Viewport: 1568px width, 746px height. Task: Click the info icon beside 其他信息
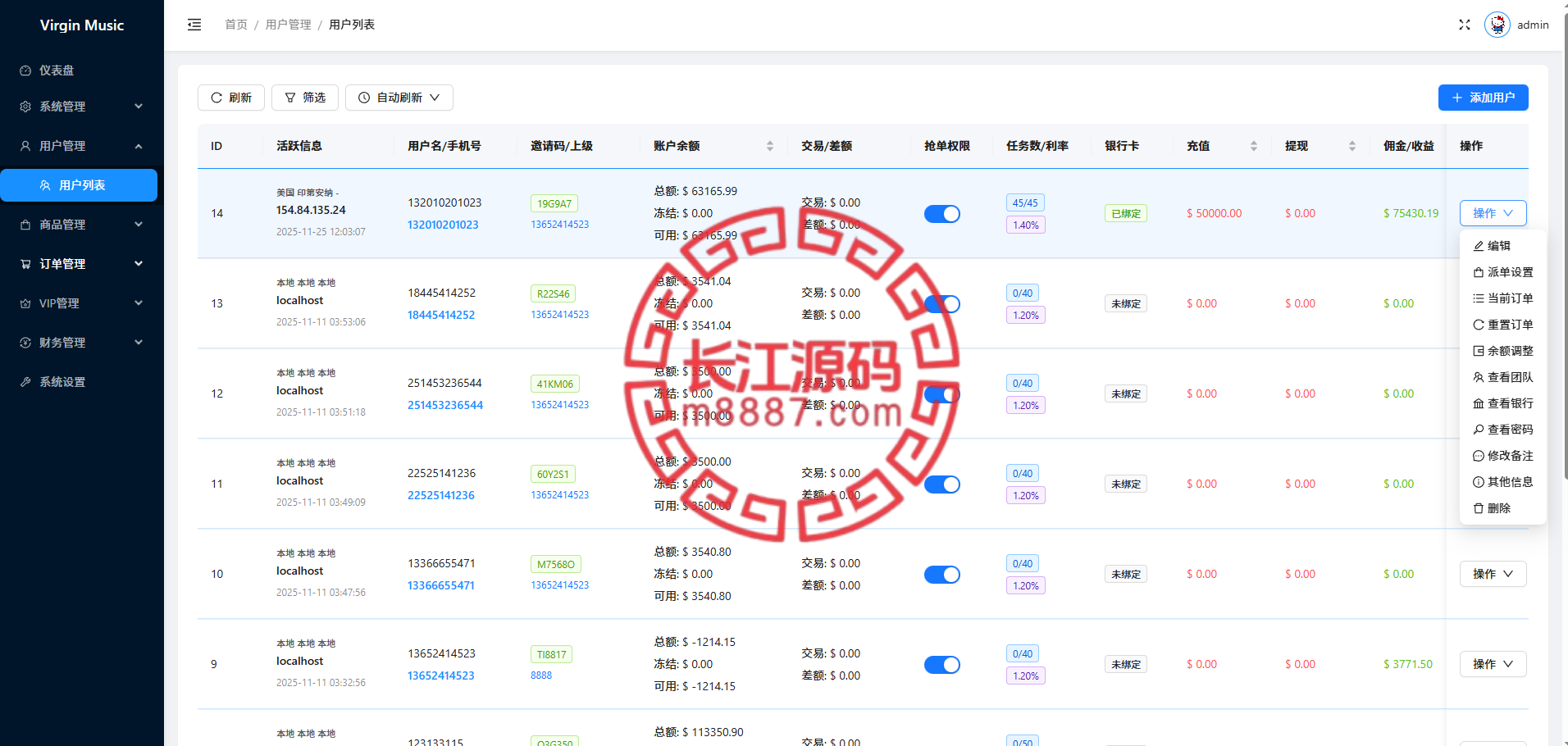click(x=1479, y=482)
